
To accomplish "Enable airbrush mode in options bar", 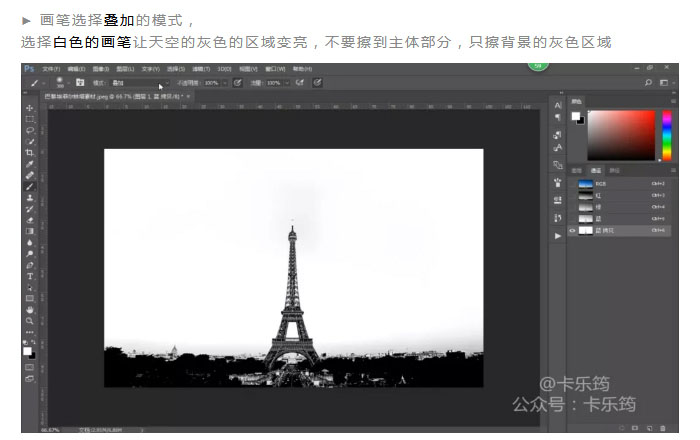I will point(300,82).
